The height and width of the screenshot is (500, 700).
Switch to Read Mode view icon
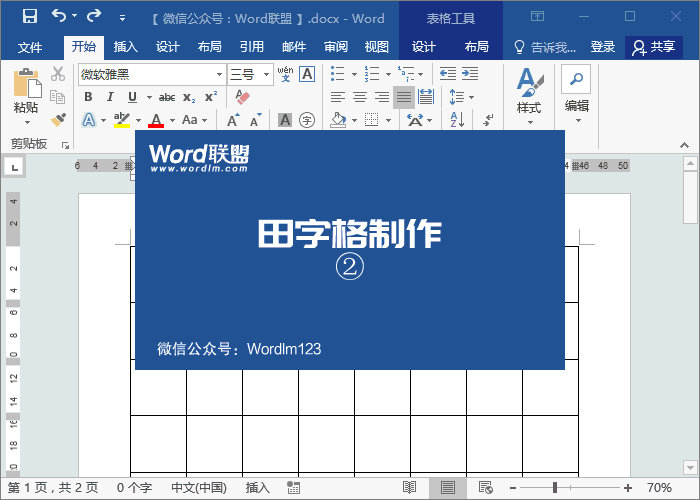coord(409,488)
